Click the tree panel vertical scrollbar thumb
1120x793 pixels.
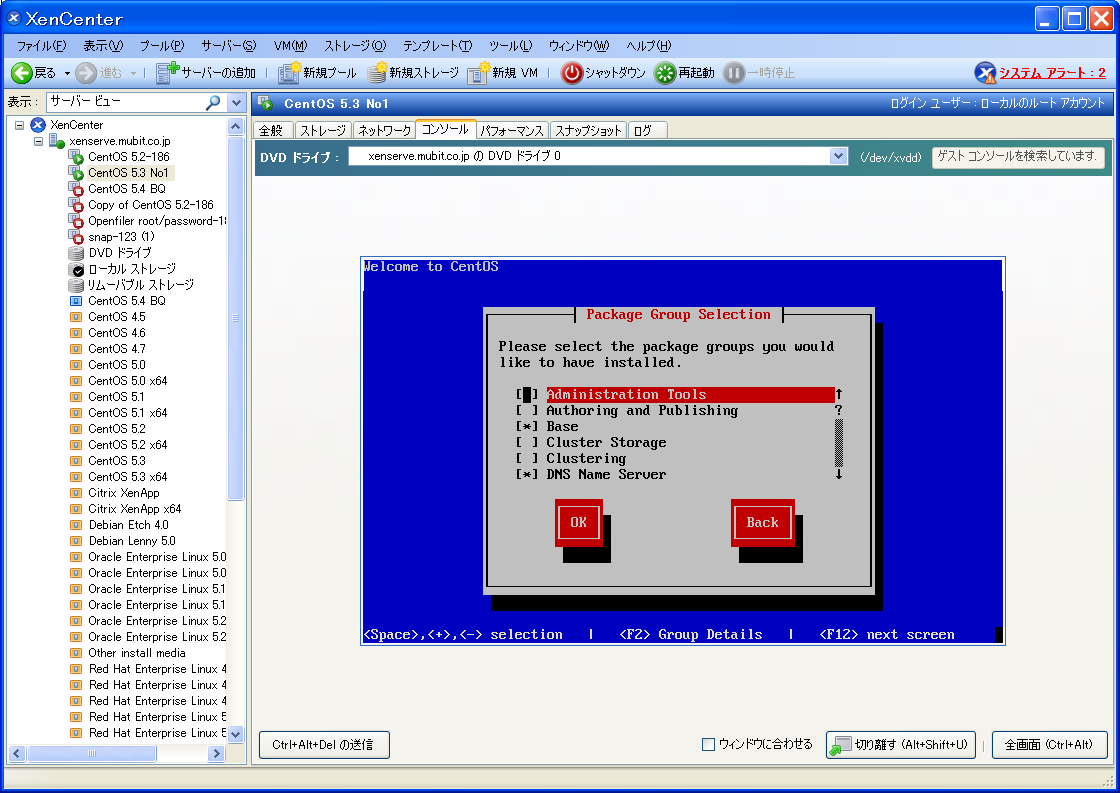click(x=236, y=318)
